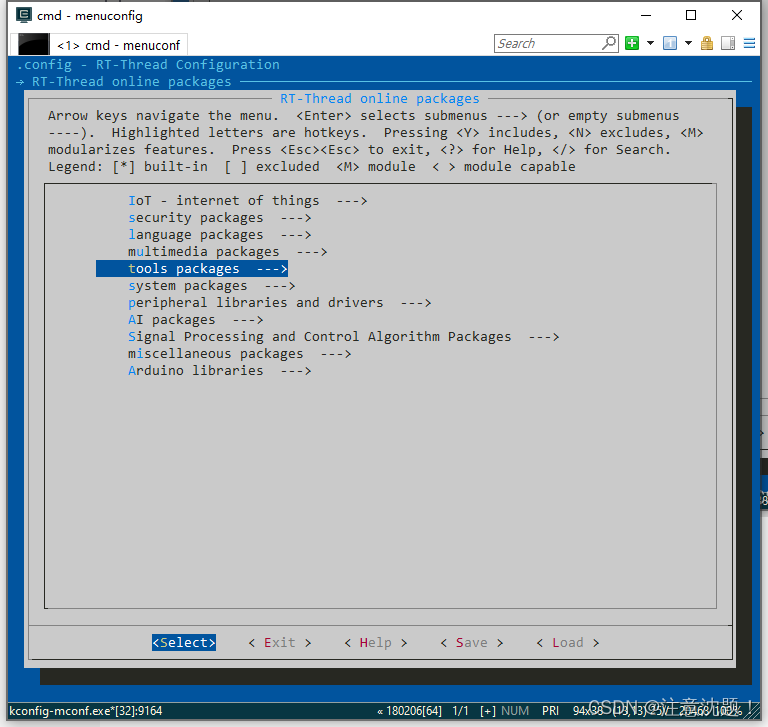Click the '1/1' console counter in status bar

(x=460, y=711)
